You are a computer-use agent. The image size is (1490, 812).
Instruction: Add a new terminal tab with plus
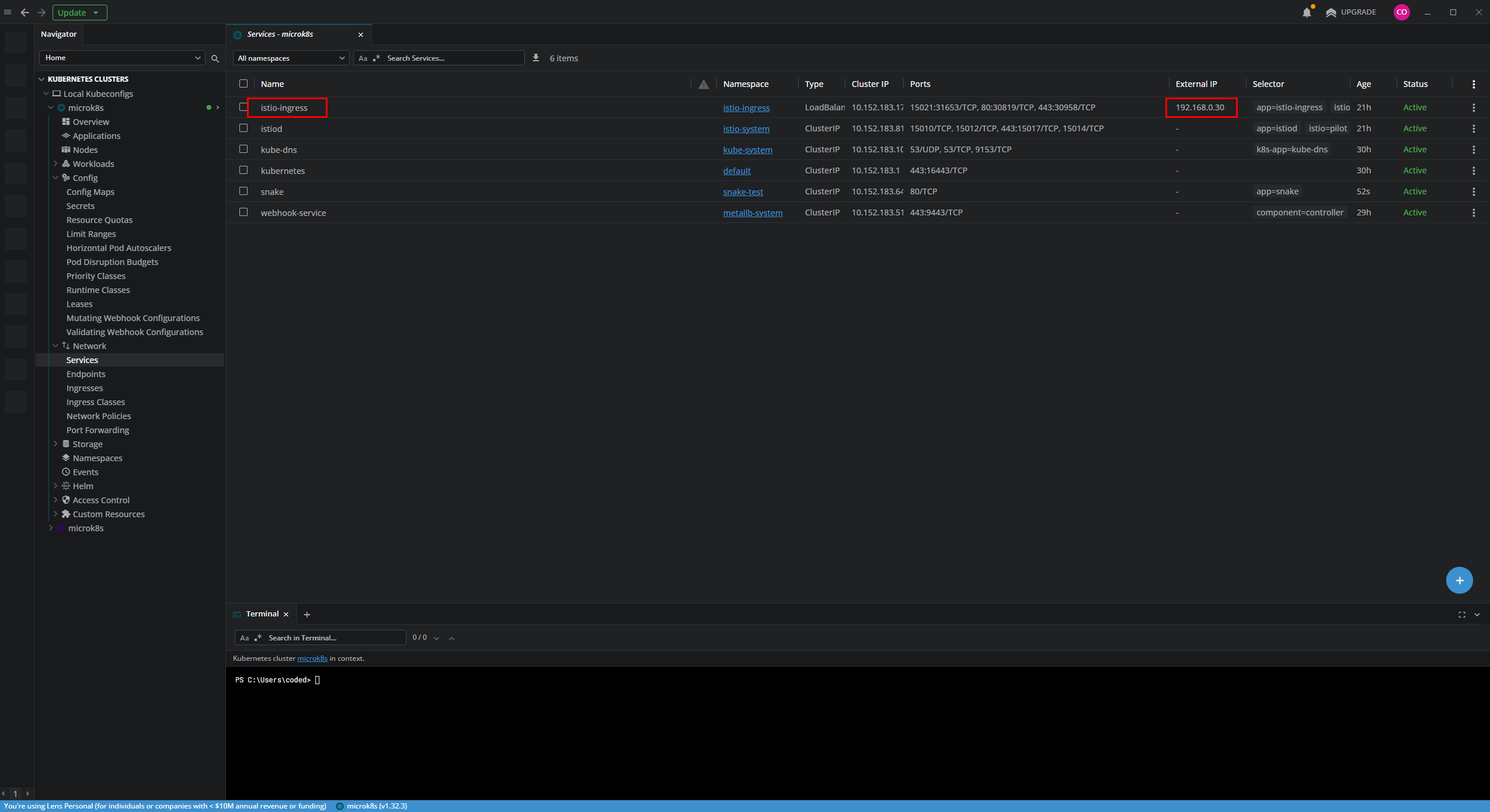coord(307,614)
